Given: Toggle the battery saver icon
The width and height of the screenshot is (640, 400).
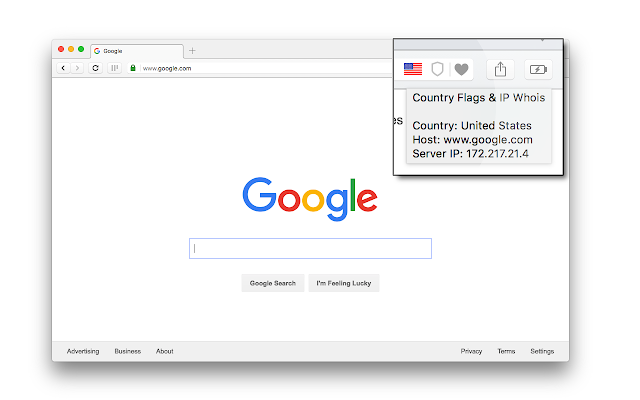Looking at the screenshot, I should coord(538,69).
